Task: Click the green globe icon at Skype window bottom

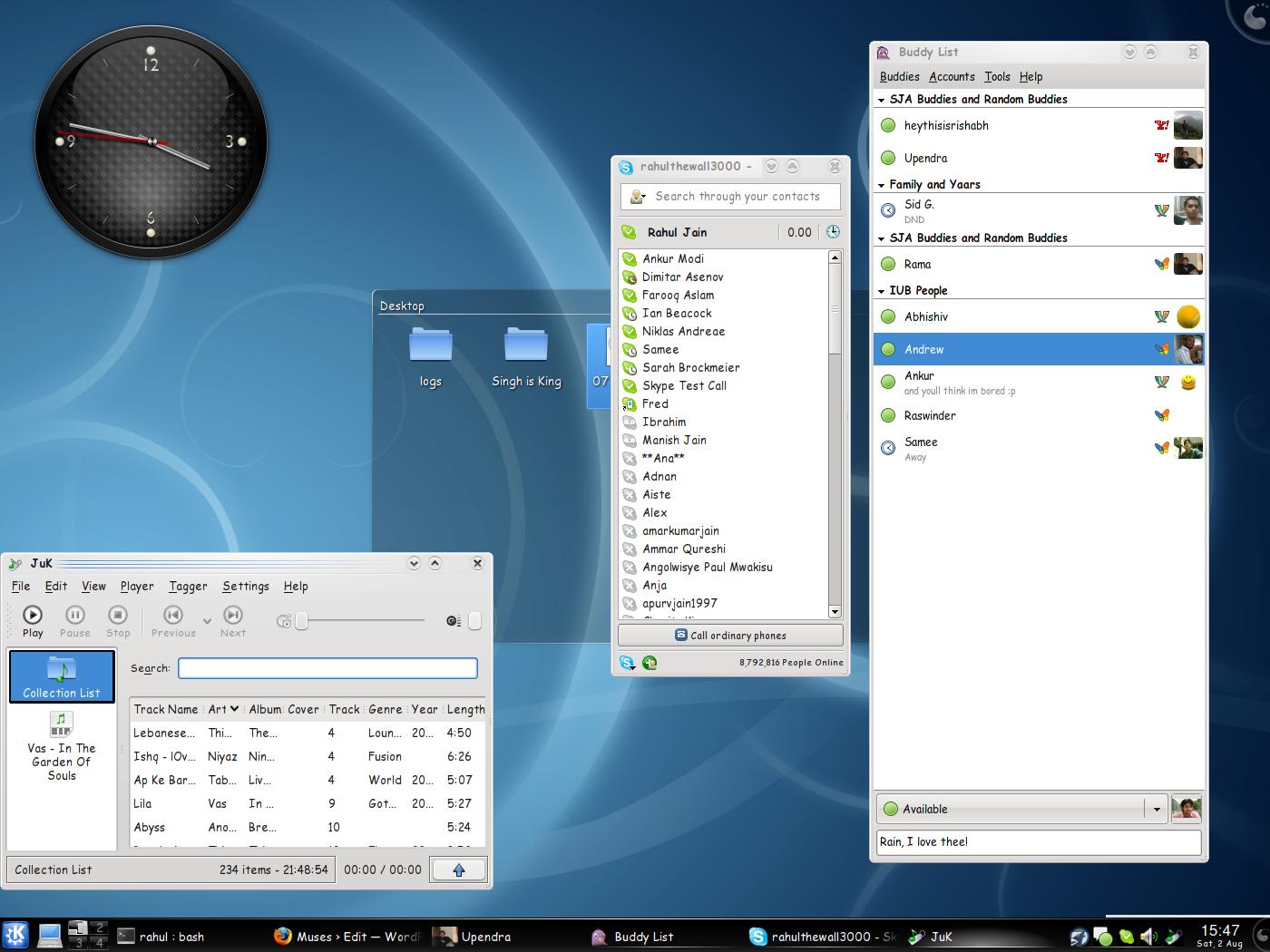Action: click(650, 663)
